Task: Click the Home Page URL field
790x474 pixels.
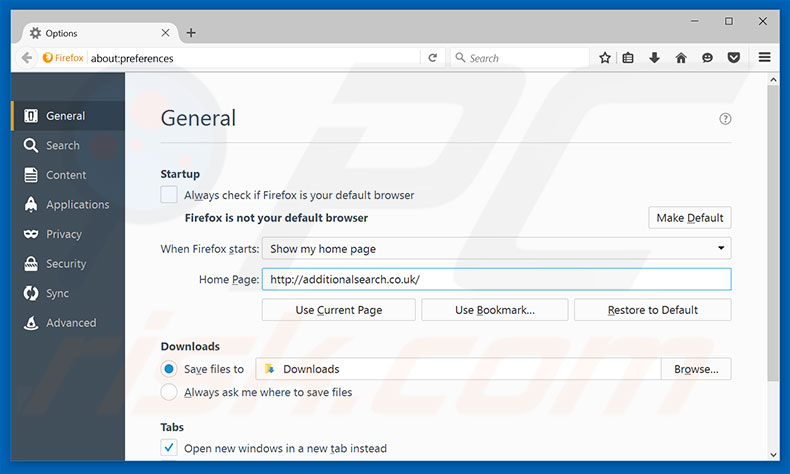Action: [496, 279]
